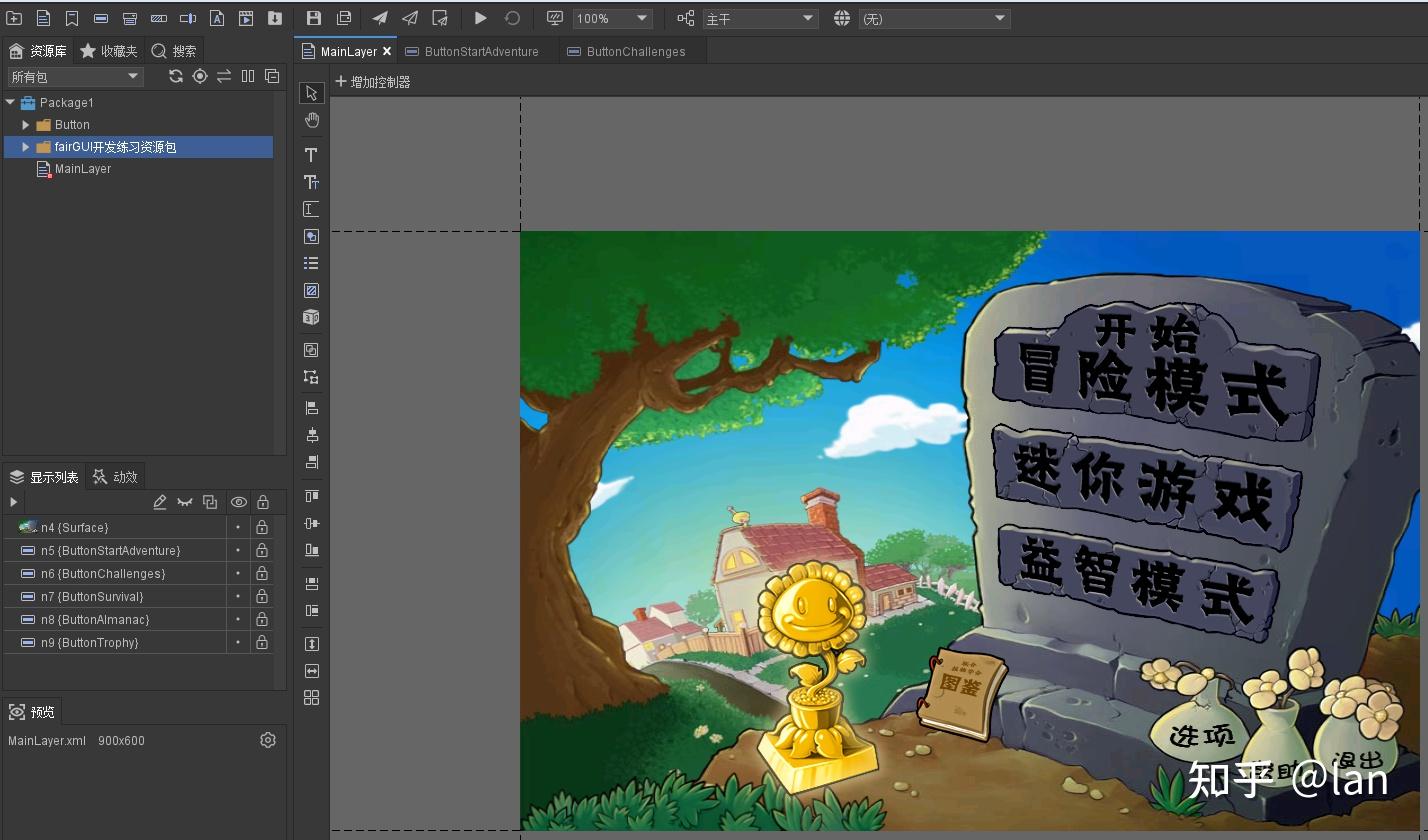
Task: Toggle lock for n7 {ButtonSurvival}
Action: 262,596
